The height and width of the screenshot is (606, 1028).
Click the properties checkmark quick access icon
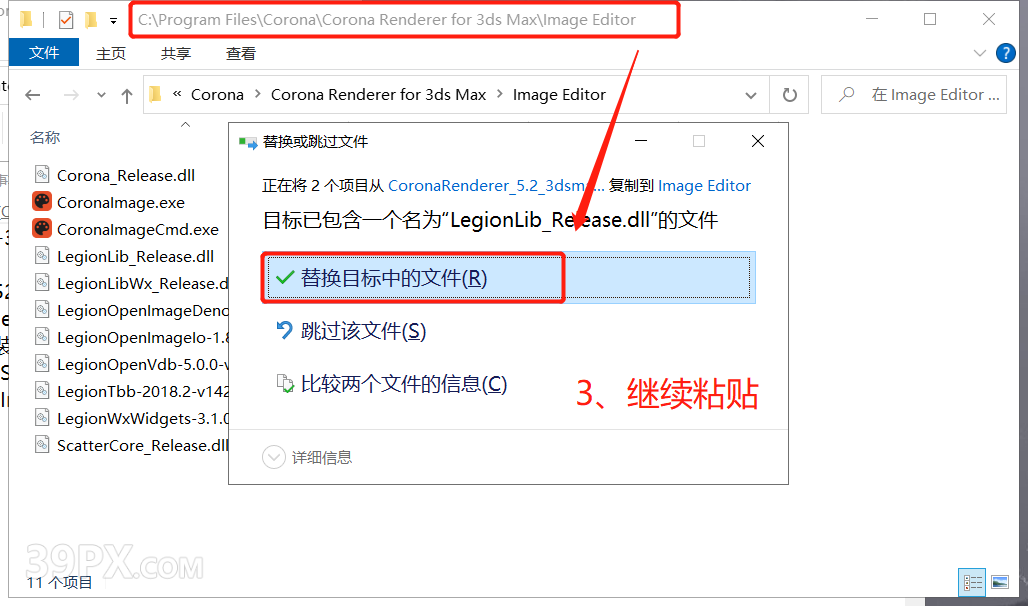66,20
